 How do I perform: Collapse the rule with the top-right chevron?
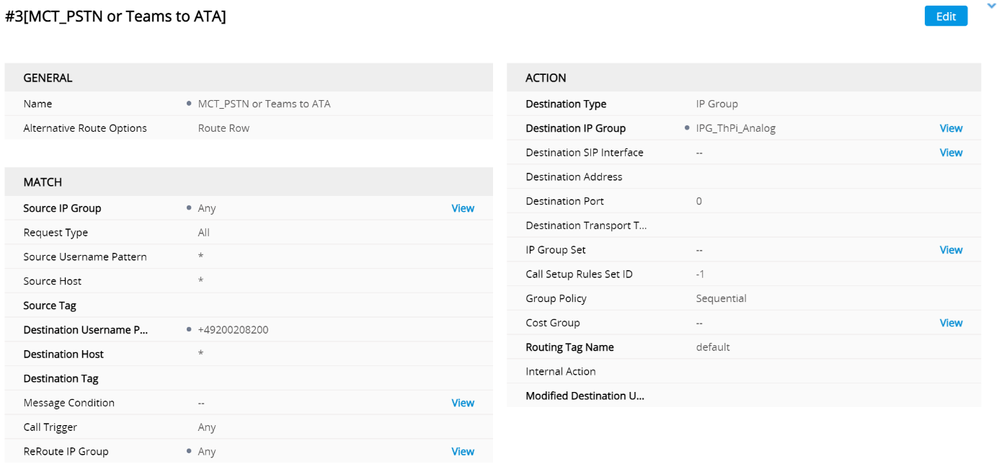coord(991,6)
